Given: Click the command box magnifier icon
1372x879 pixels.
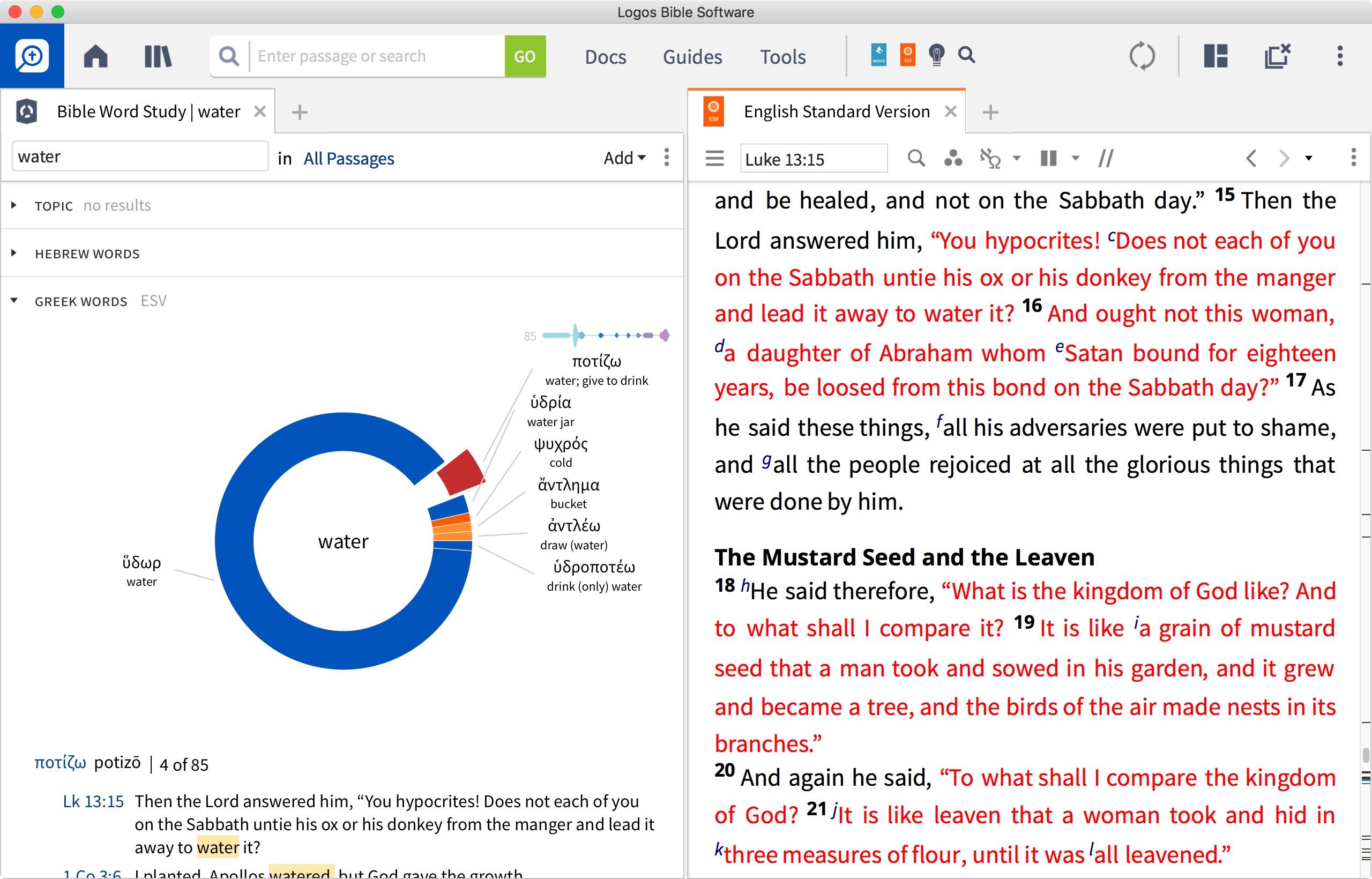Looking at the screenshot, I should point(229,56).
